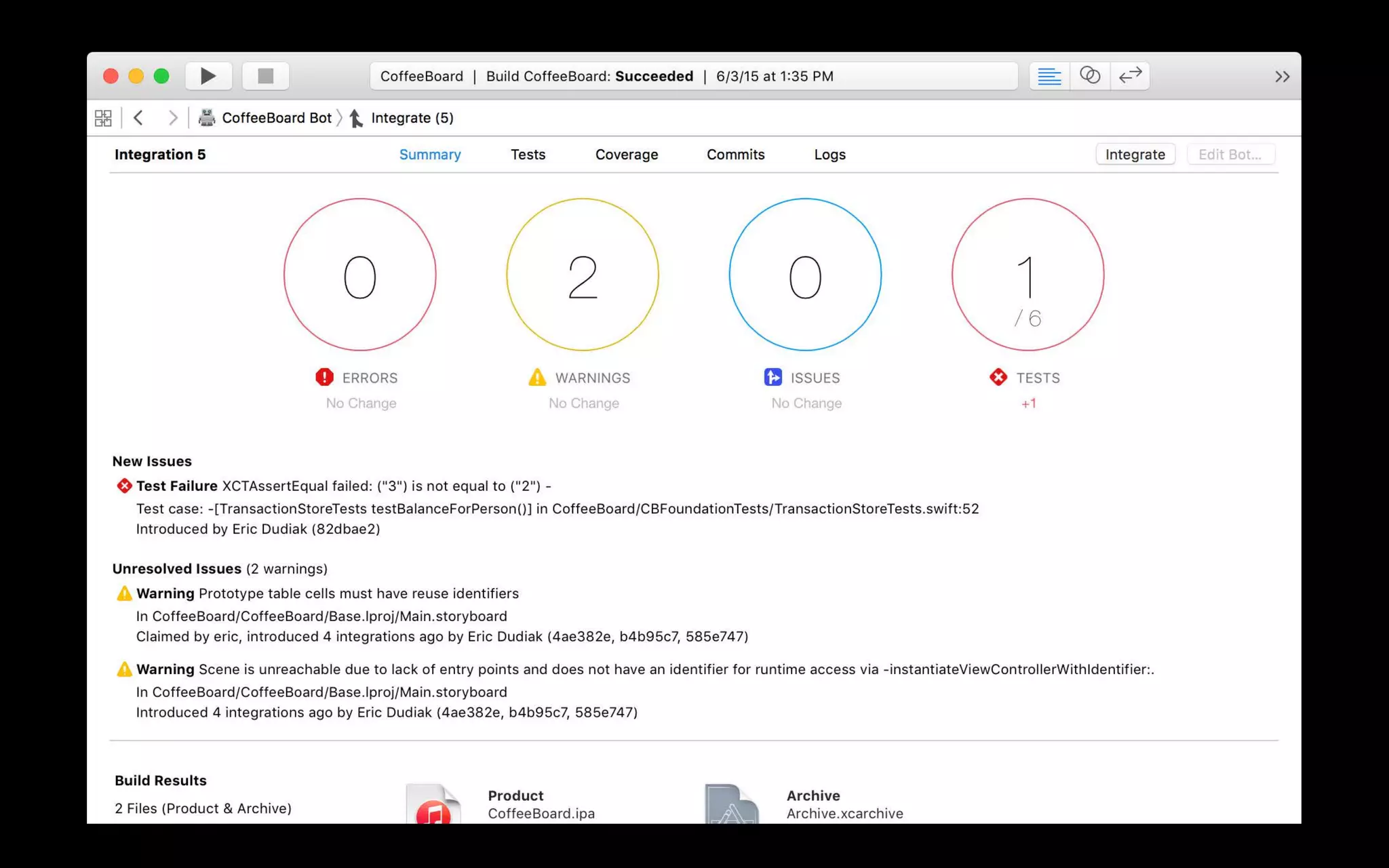1389x868 pixels.
Task: Click the yellow Warnings triangle icon
Action: 537,377
